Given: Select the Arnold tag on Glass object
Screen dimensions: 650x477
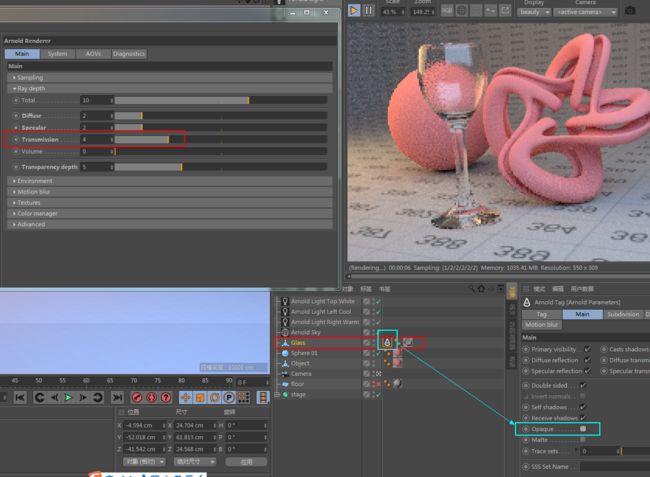Looking at the screenshot, I should 387,342.
